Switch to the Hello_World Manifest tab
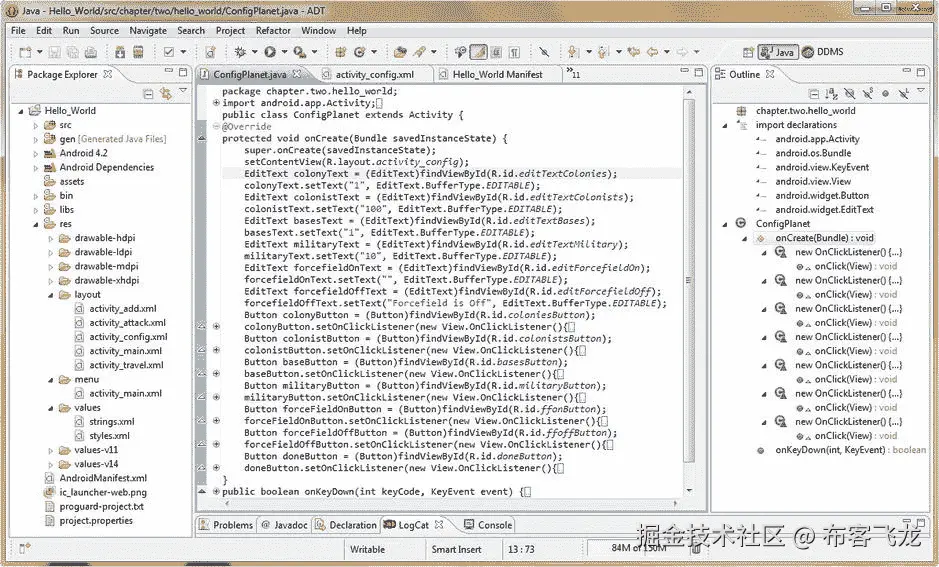 coord(497,74)
